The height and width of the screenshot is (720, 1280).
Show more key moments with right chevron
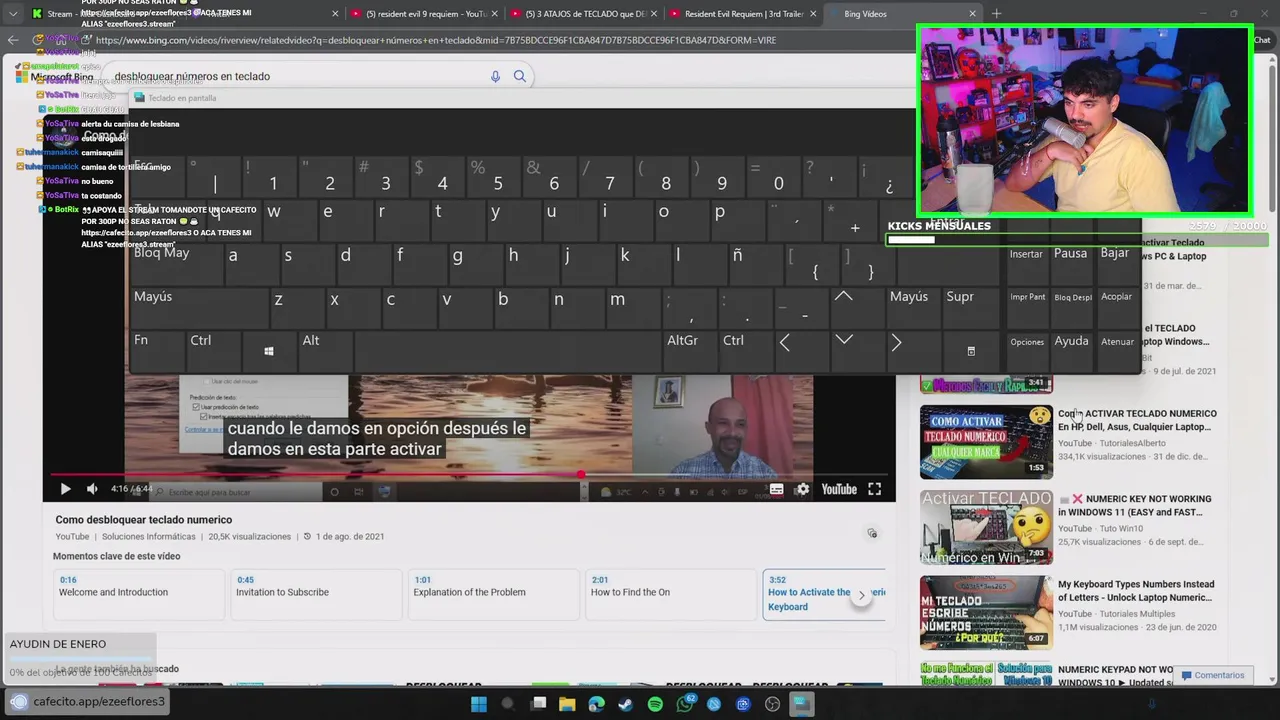[x=861, y=595]
